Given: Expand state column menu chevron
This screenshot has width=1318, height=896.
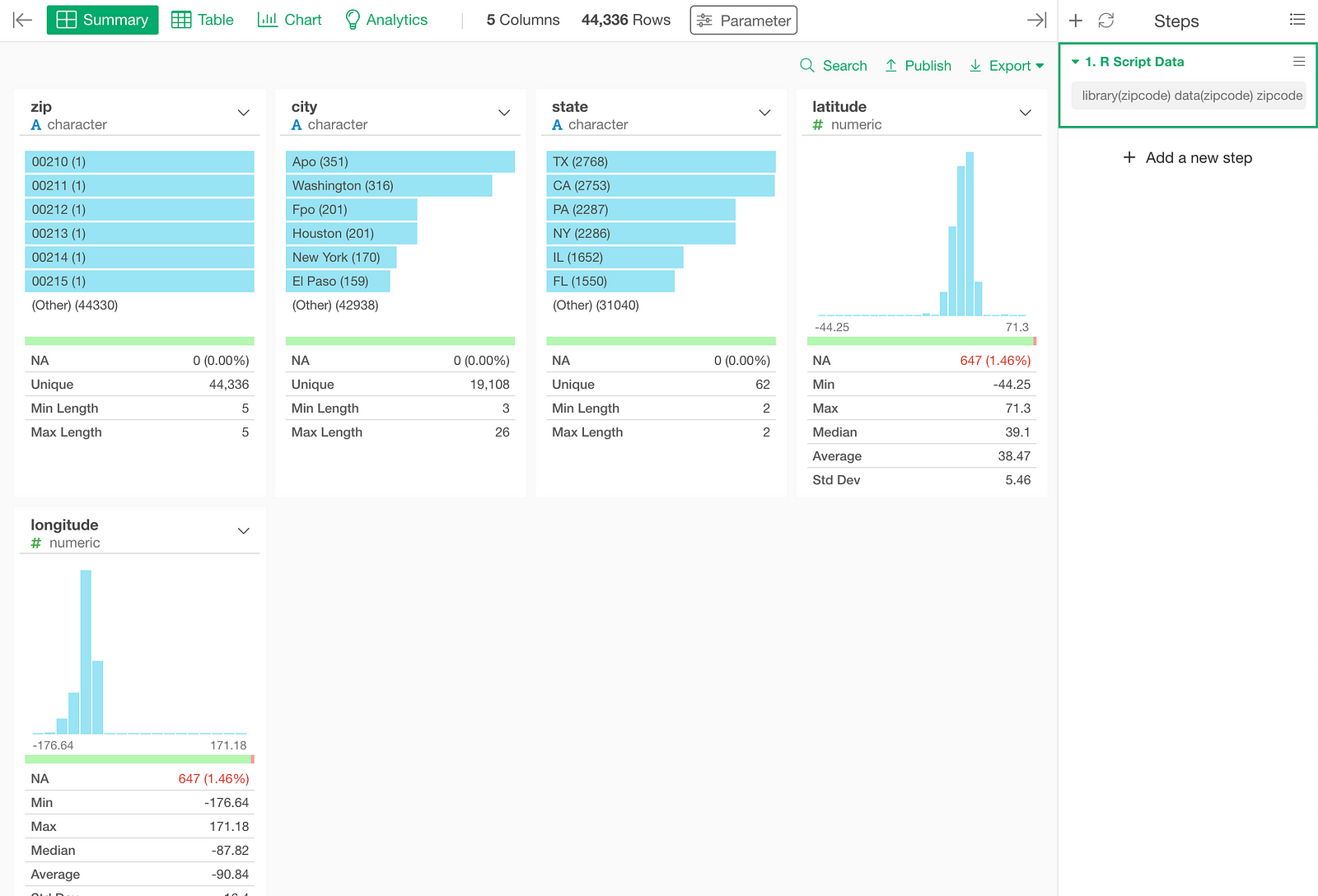Looking at the screenshot, I should point(764,113).
